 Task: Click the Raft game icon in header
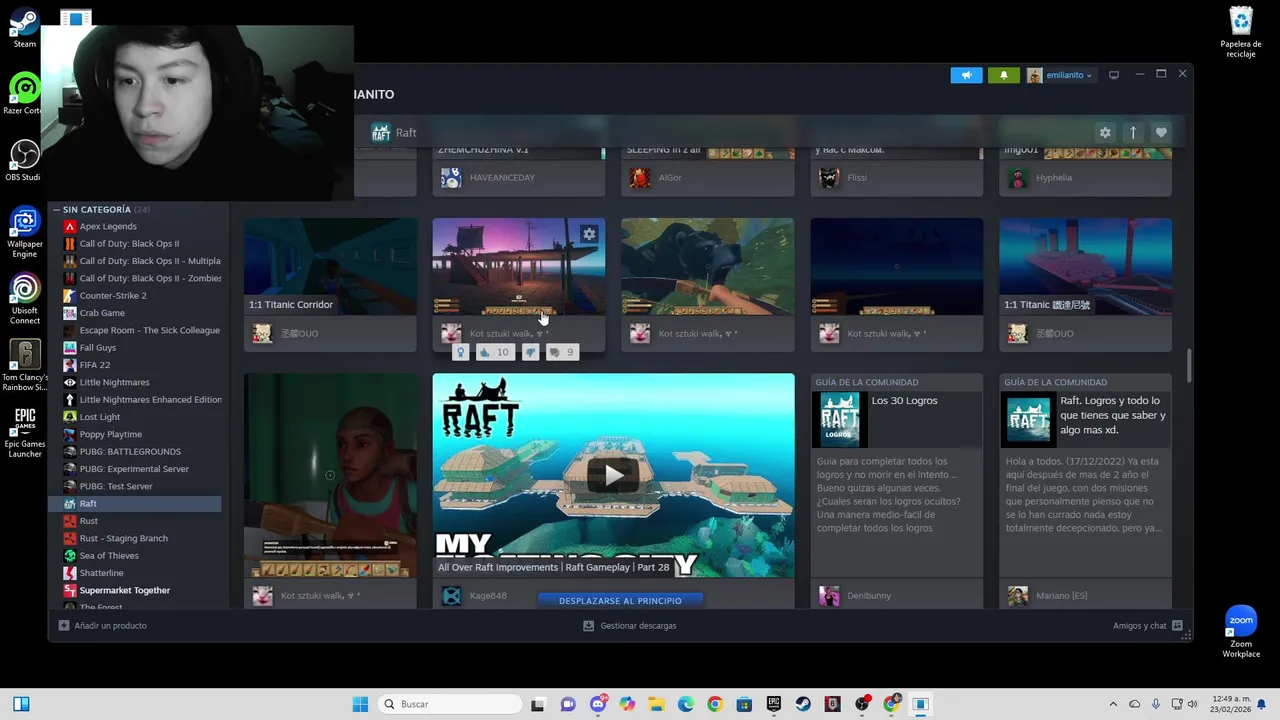pyautogui.click(x=381, y=132)
